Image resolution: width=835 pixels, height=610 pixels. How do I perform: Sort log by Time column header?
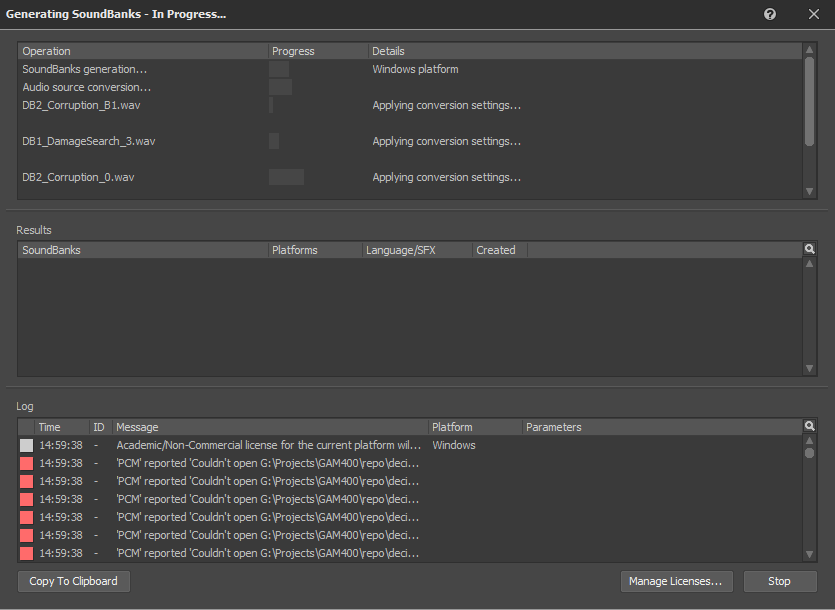tap(62, 427)
